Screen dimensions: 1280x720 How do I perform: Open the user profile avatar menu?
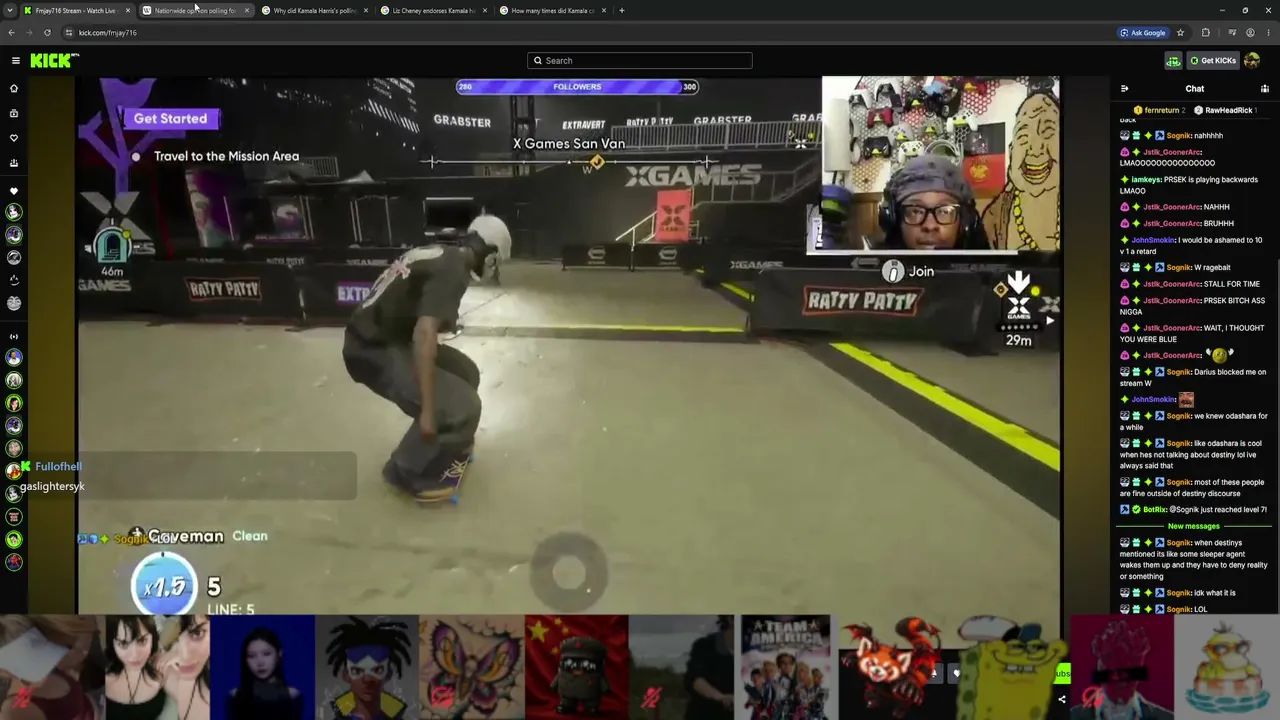tap(1252, 61)
